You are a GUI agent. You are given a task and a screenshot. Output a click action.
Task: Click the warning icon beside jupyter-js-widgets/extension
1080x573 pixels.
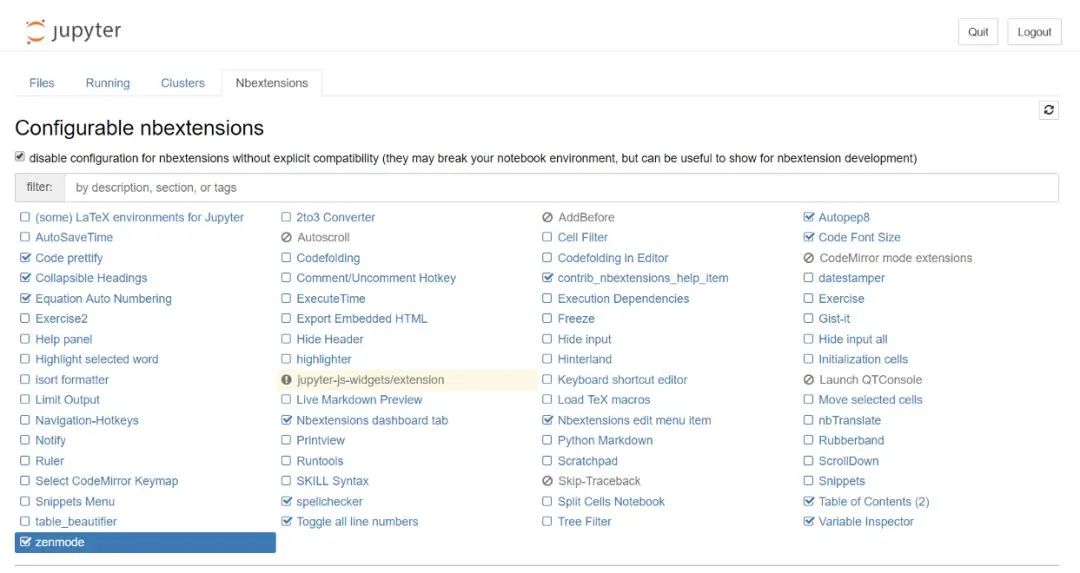point(287,380)
